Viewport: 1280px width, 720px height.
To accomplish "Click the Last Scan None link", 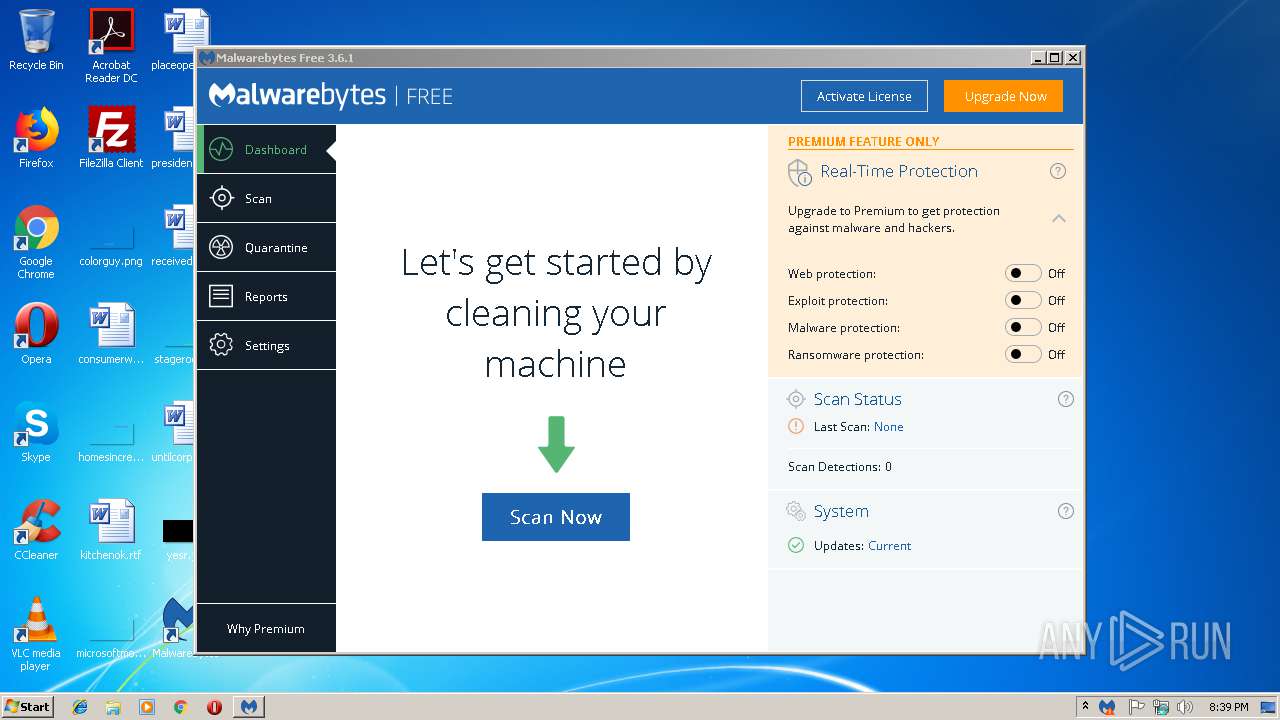I will (888, 427).
